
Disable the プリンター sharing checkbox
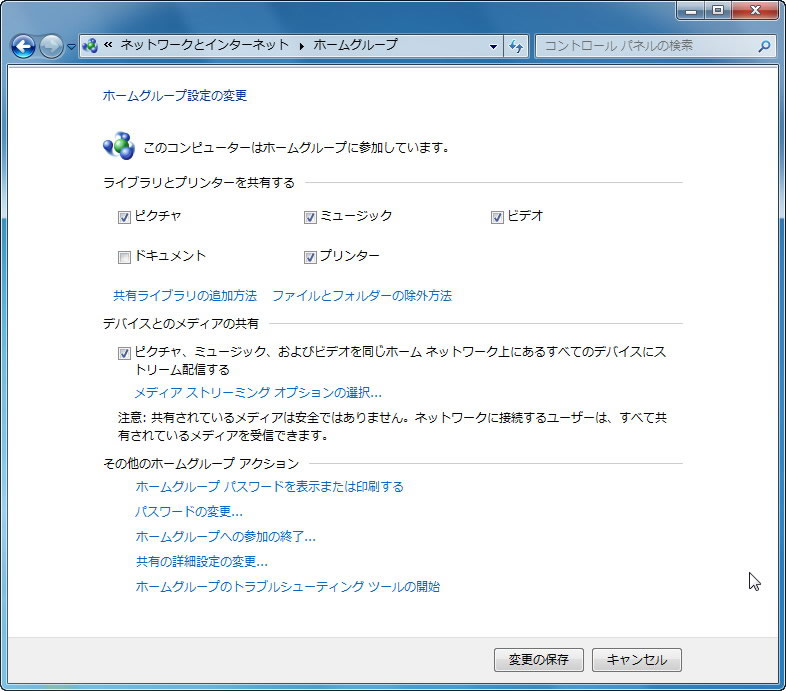pyautogui.click(x=311, y=257)
